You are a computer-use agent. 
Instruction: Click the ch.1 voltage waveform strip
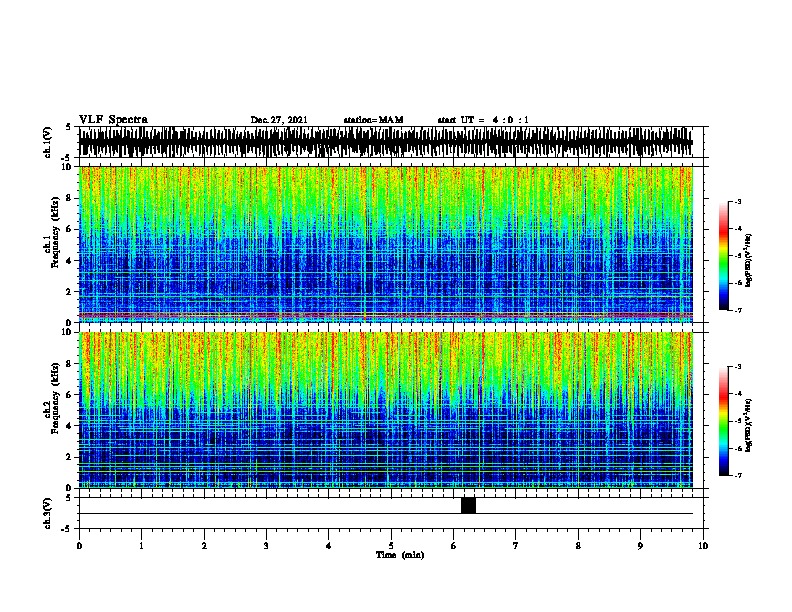point(386,142)
